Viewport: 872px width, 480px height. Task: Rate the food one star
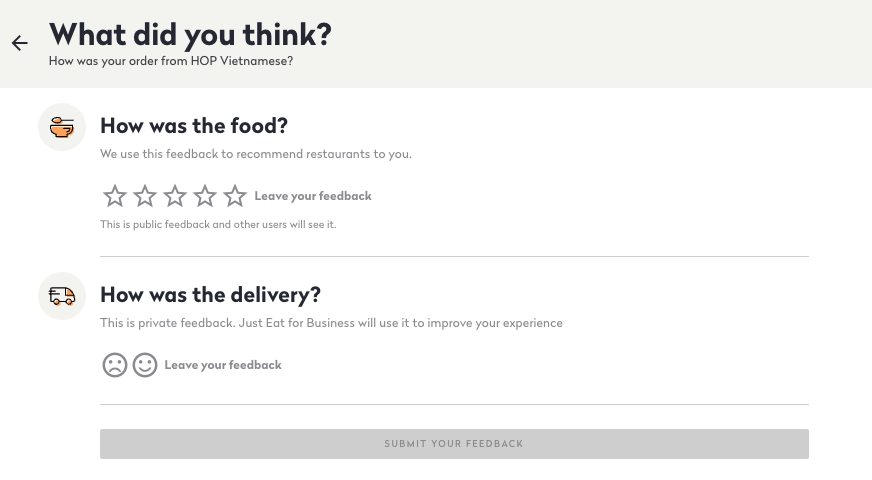[x=115, y=196]
